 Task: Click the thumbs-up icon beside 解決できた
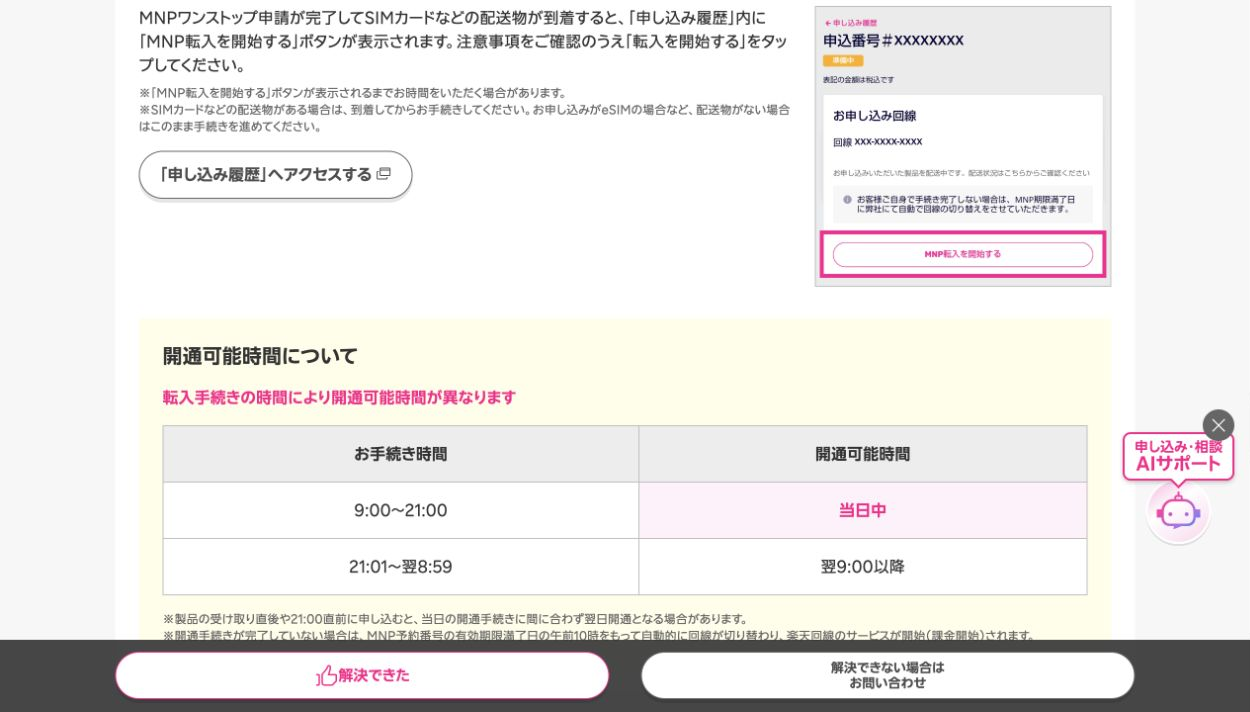pyautogui.click(x=326, y=676)
